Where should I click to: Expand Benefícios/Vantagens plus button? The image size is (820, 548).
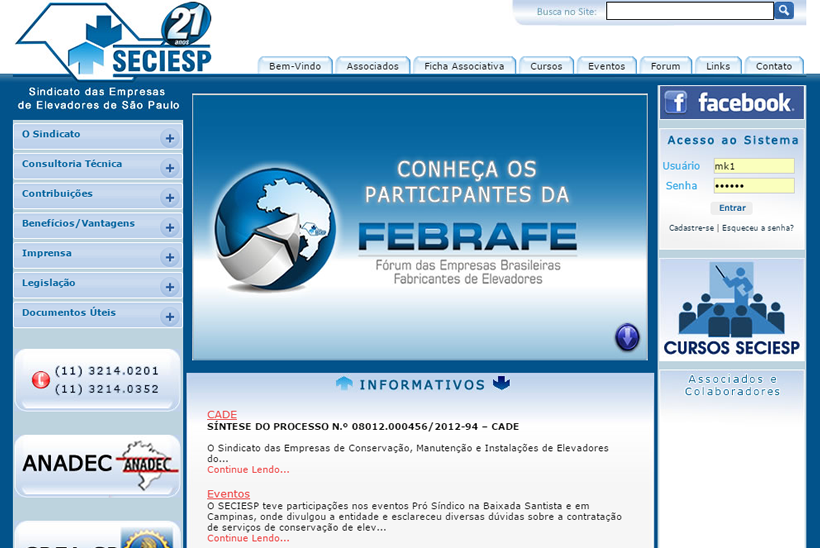click(x=169, y=228)
